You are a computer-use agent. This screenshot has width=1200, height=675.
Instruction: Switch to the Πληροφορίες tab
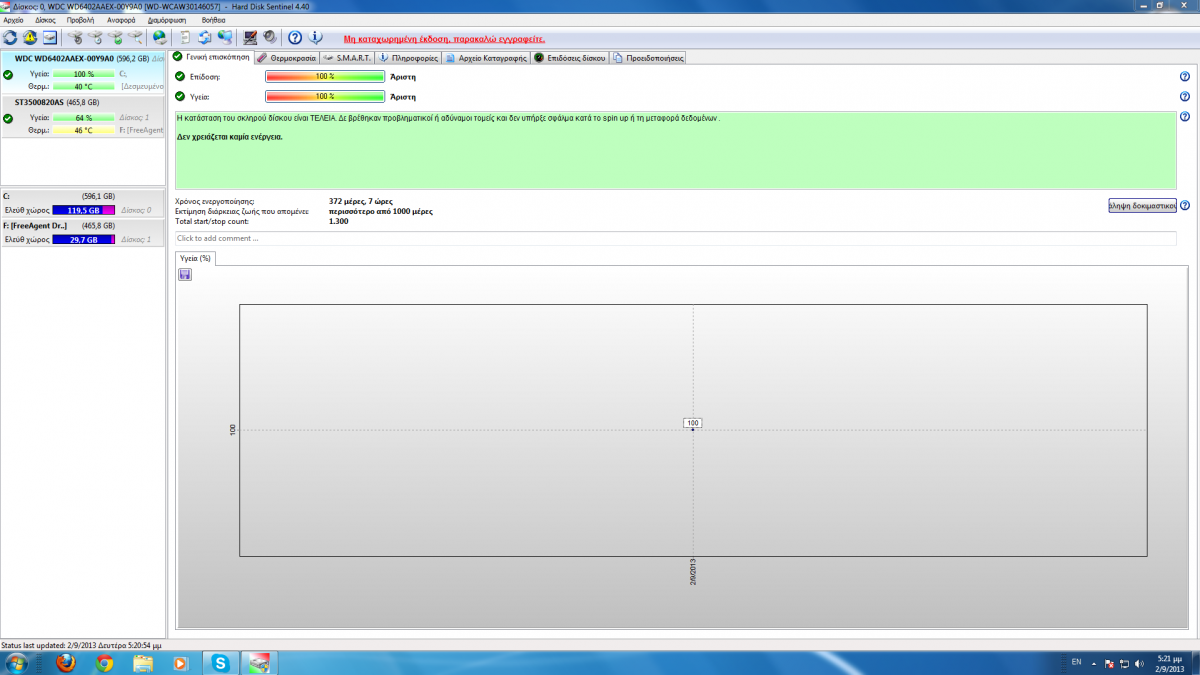pos(409,58)
